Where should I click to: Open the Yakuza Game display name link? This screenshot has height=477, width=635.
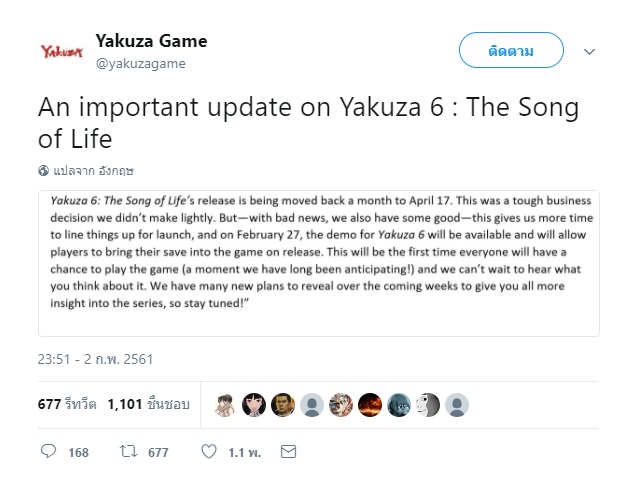(x=151, y=41)
